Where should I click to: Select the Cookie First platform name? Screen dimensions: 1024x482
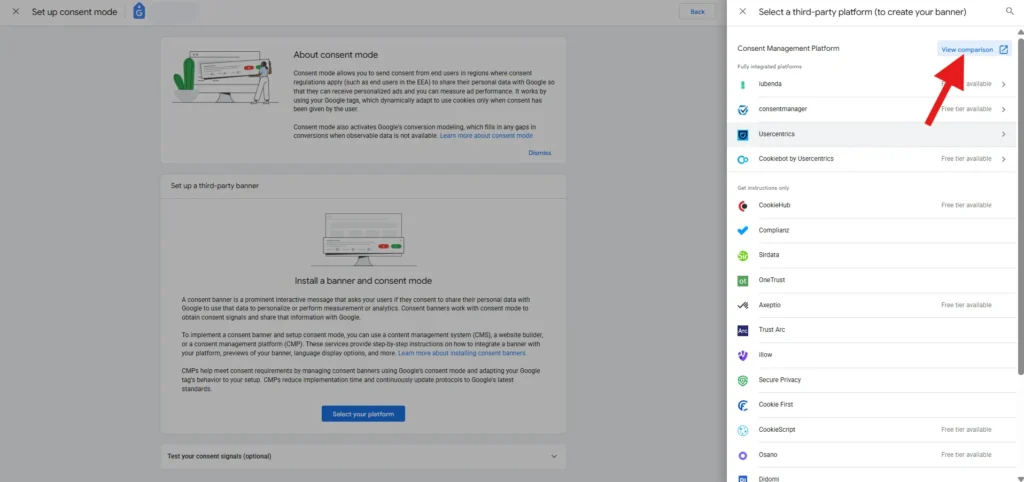click(x=776, y=404)
